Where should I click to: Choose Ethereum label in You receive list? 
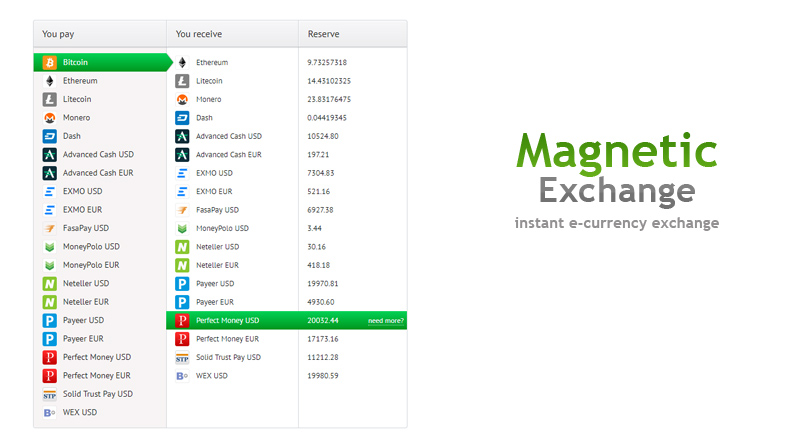coord(212,62)
